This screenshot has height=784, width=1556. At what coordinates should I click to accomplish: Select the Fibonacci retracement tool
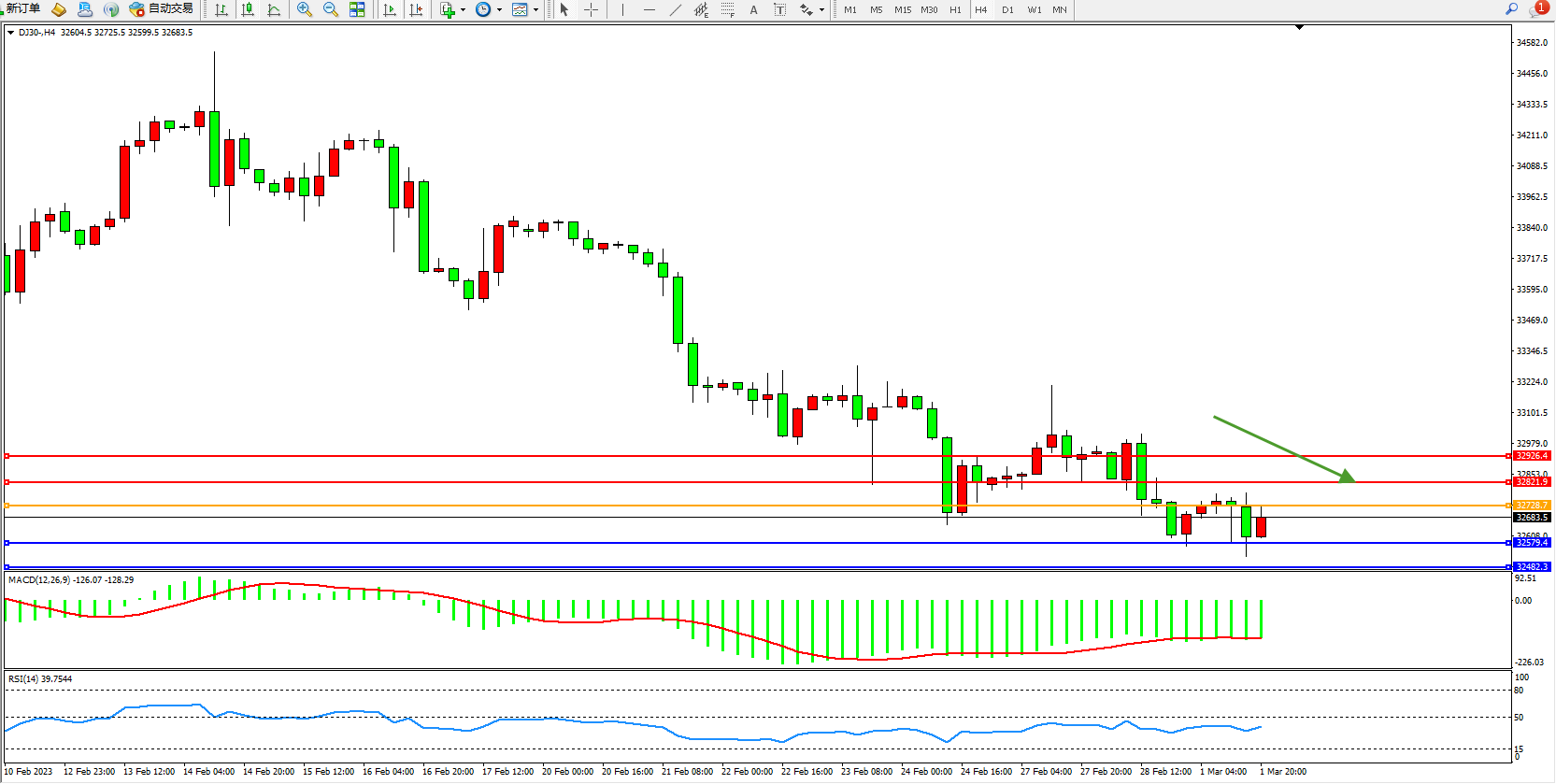[727, 9]
